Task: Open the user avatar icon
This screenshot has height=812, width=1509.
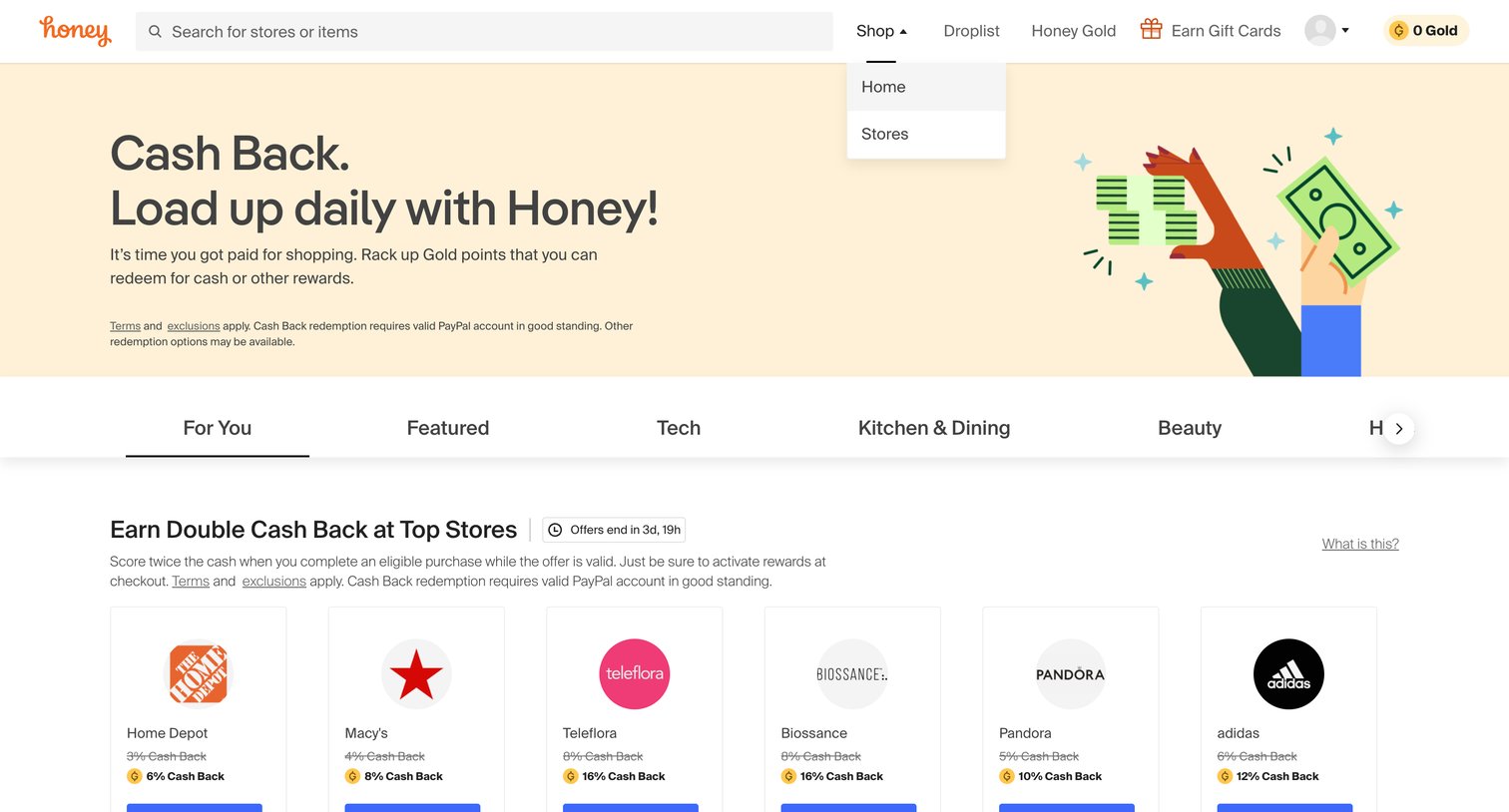Action: [1320, 30]
